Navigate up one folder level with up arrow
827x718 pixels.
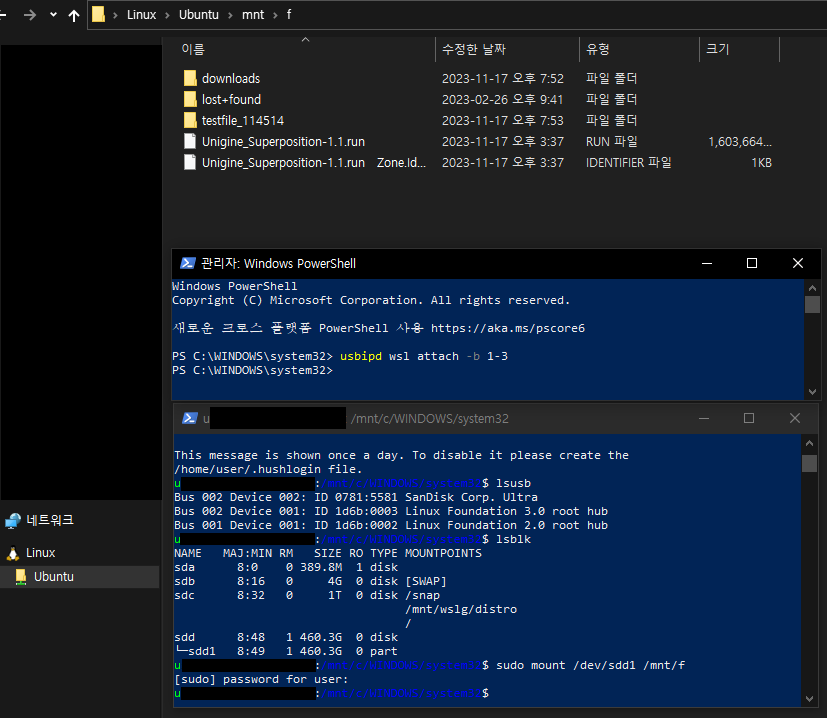[x=74, y=15]
